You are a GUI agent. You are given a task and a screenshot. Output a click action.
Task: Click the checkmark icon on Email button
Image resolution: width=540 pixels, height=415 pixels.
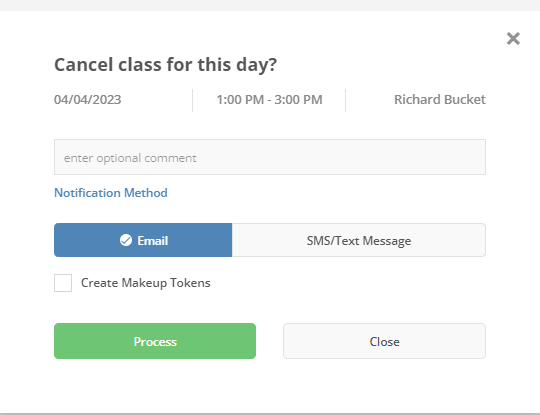tap(126, 240)
